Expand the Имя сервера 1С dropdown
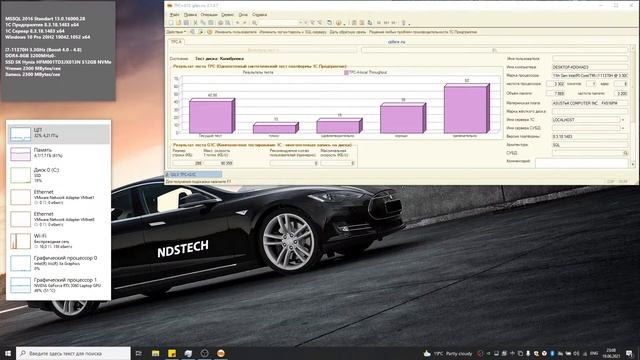This screenshot has height=360, width=640. coord(623,120)
